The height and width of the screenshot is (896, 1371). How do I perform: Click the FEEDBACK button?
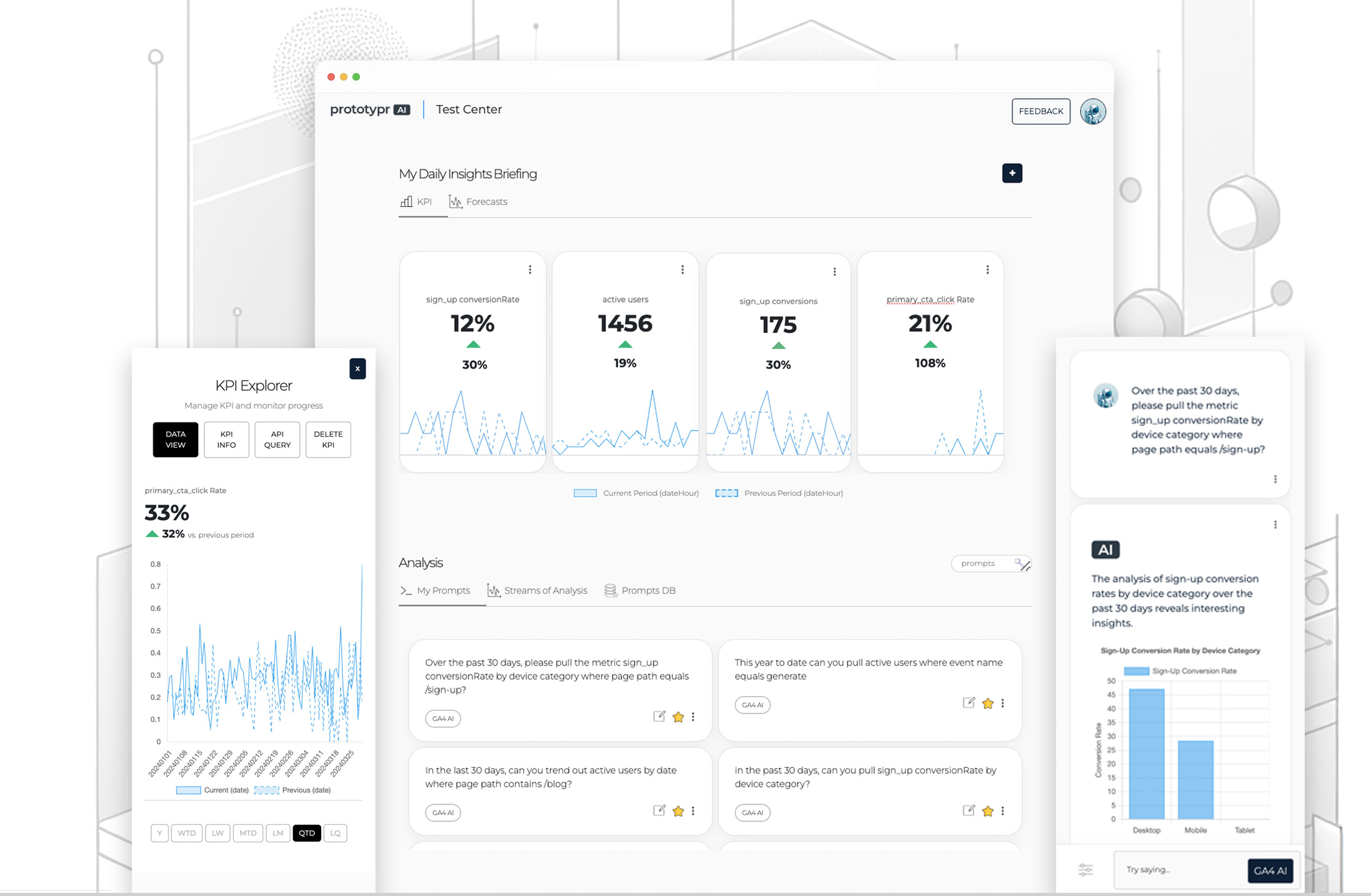pos(1040,111)
